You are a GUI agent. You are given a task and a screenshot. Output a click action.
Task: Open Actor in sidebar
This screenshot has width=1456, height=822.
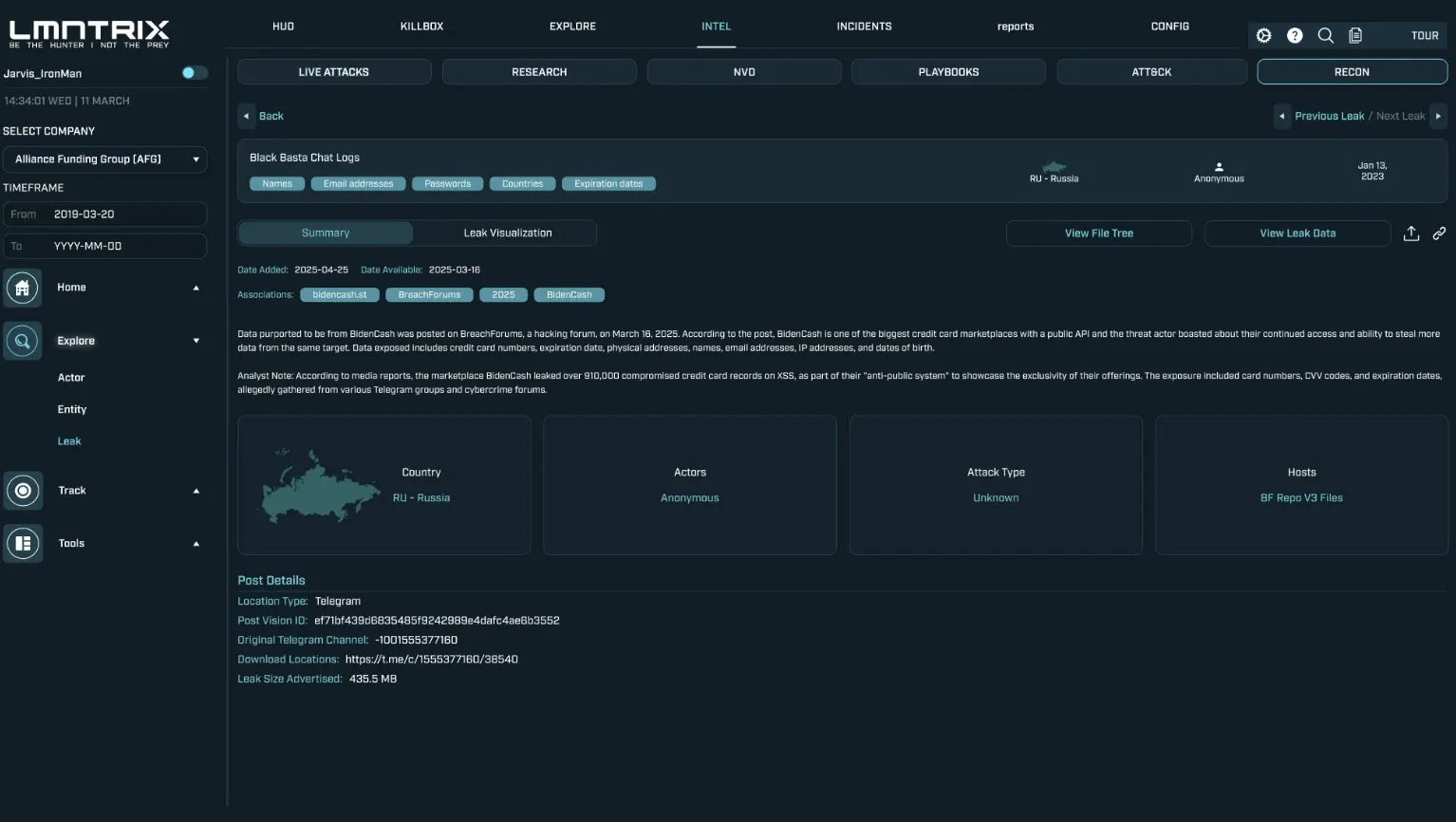71,378
